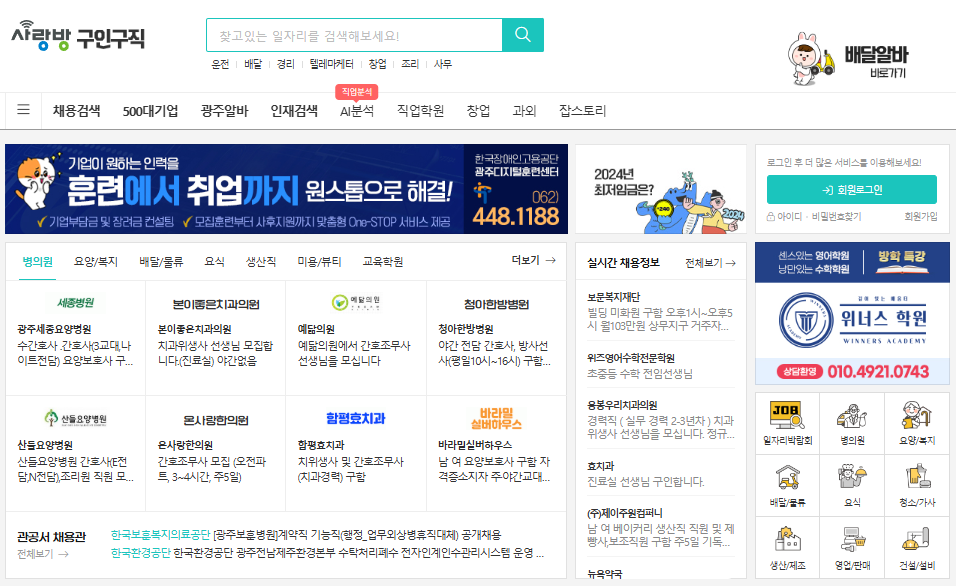
Task: Click the 예닮의원 logo
Action: (x=356, y=302)
